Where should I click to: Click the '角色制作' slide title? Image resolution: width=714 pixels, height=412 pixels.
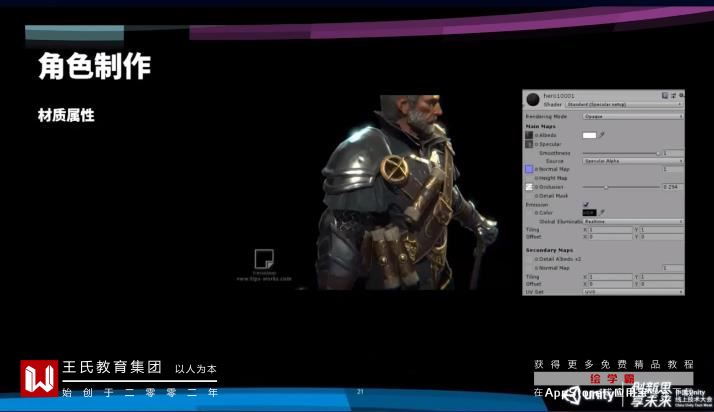94,66
